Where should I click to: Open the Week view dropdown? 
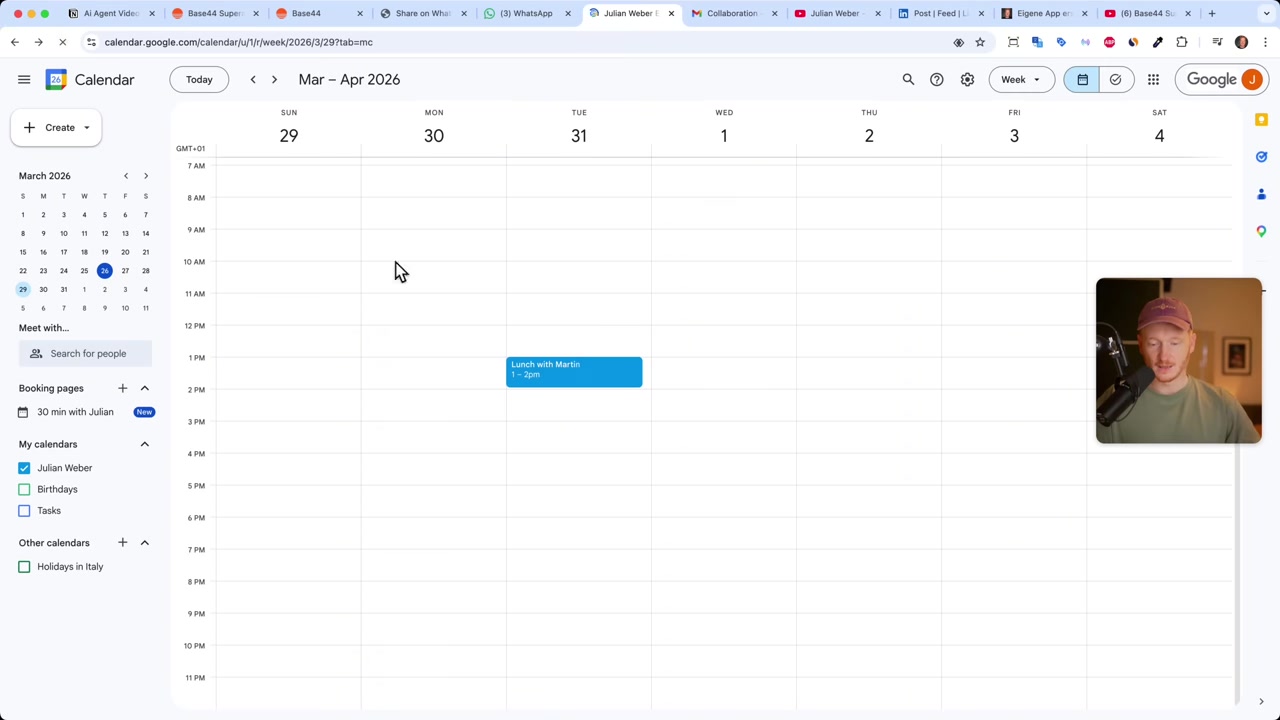[x=1020, y=79]
